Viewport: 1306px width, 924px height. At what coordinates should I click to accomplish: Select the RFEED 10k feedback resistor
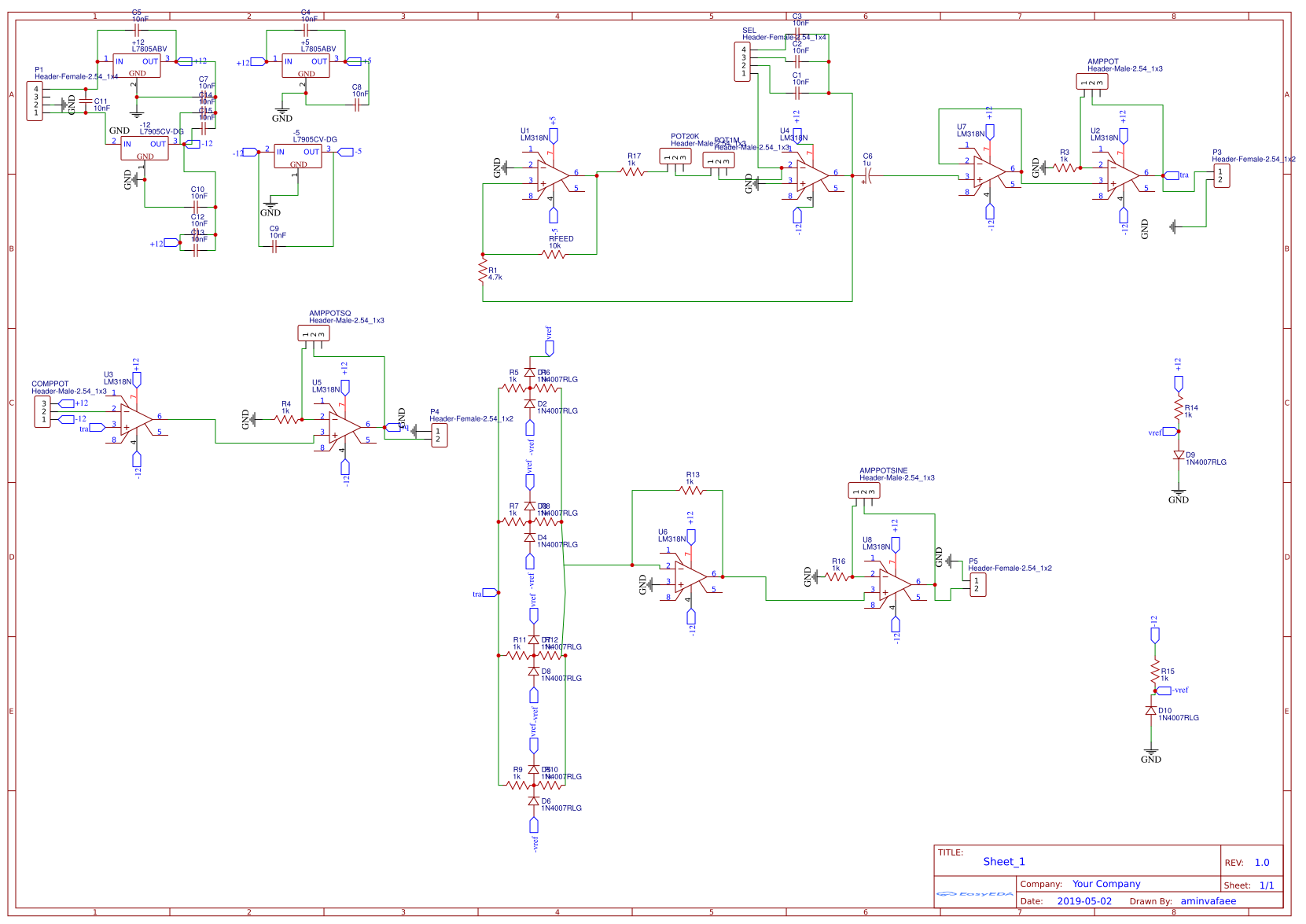(554, 254)
